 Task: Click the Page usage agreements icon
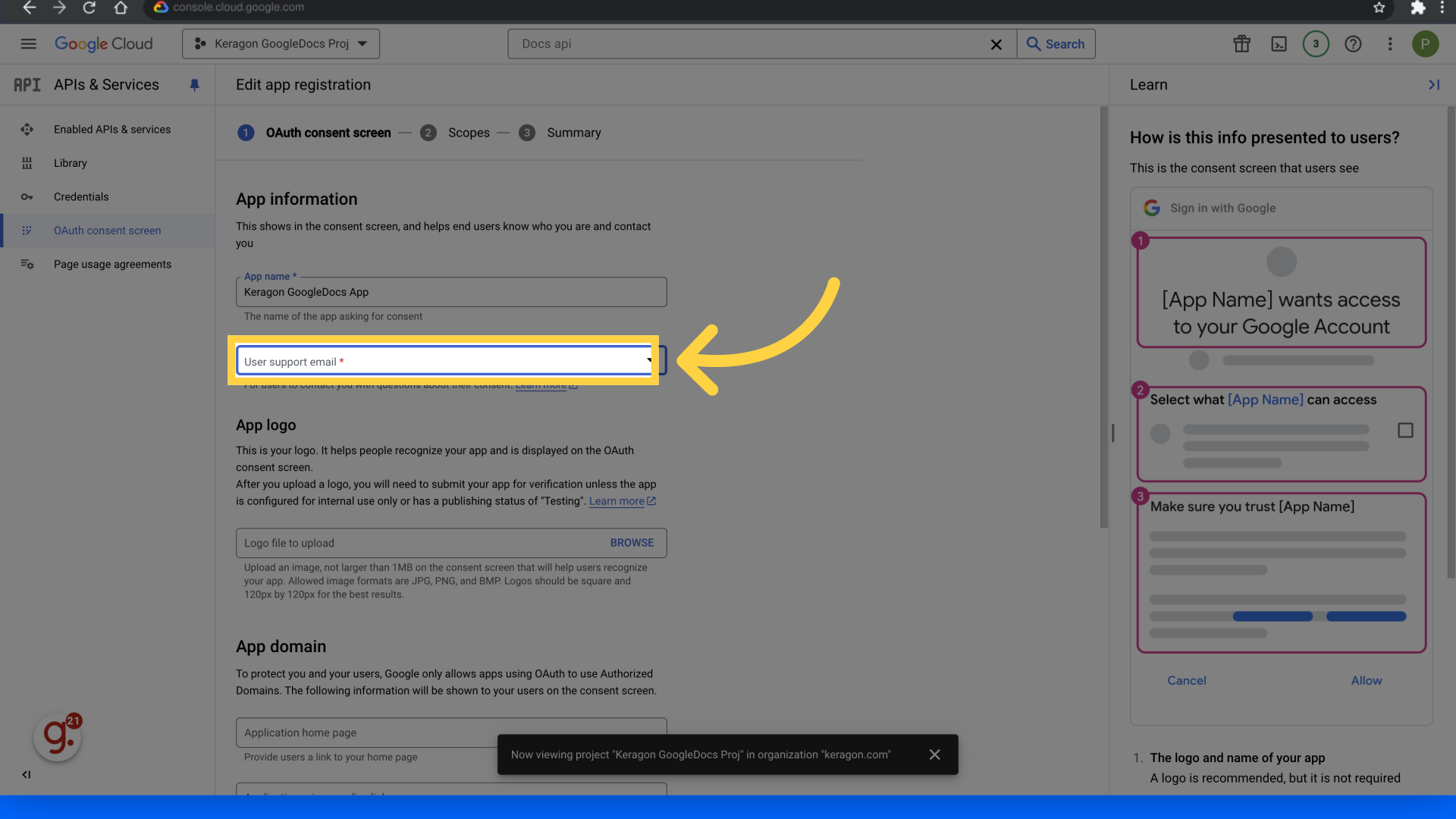point(27,265)
